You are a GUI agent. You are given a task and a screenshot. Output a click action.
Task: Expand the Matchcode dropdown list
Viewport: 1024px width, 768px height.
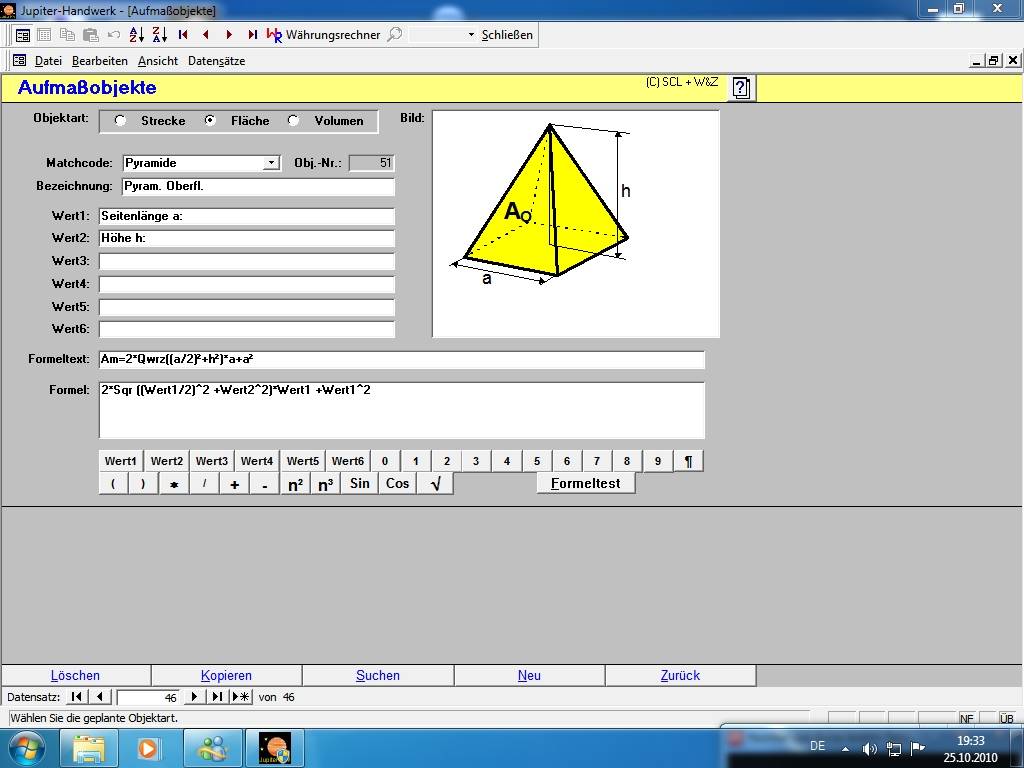[x=271, y=163]
